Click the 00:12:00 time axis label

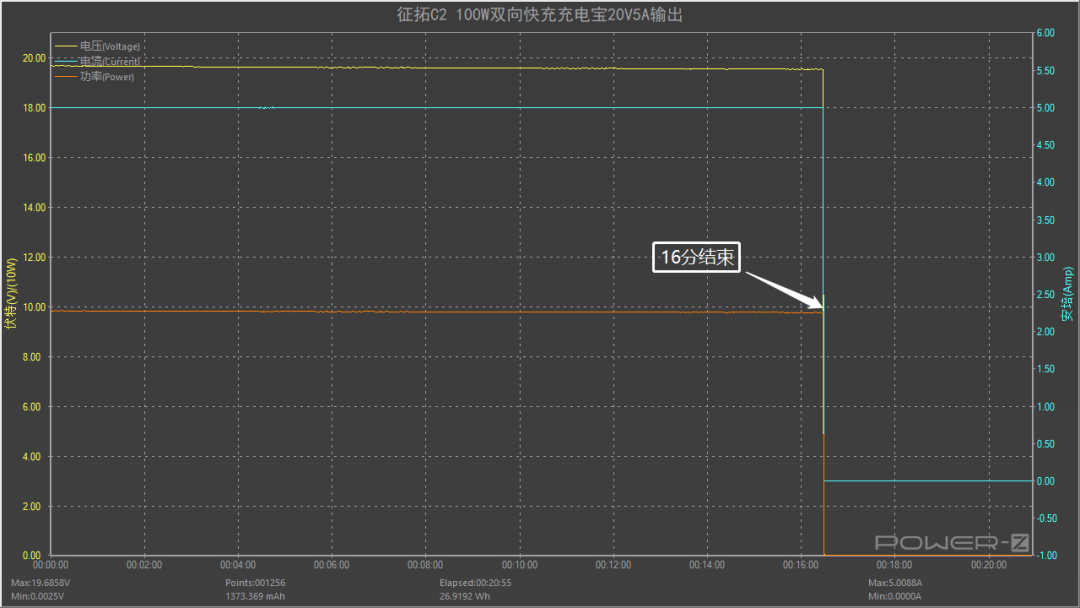[x=614, y=565]
